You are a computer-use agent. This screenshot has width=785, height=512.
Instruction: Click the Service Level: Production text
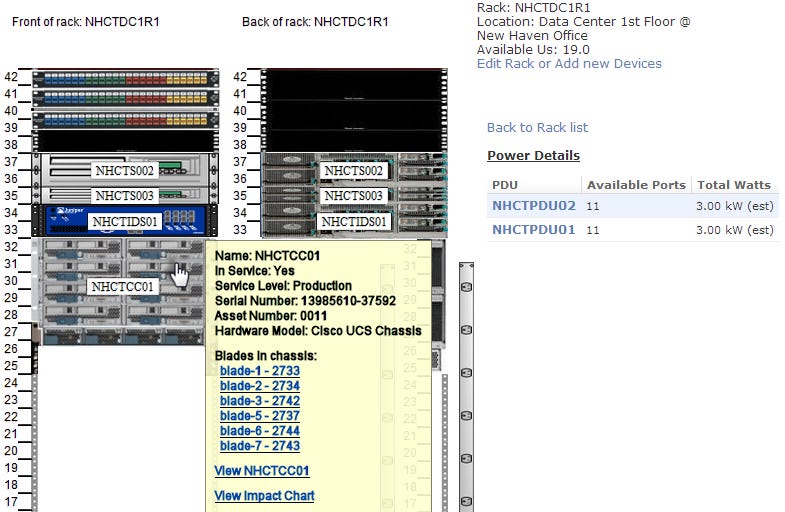[283, 286]
